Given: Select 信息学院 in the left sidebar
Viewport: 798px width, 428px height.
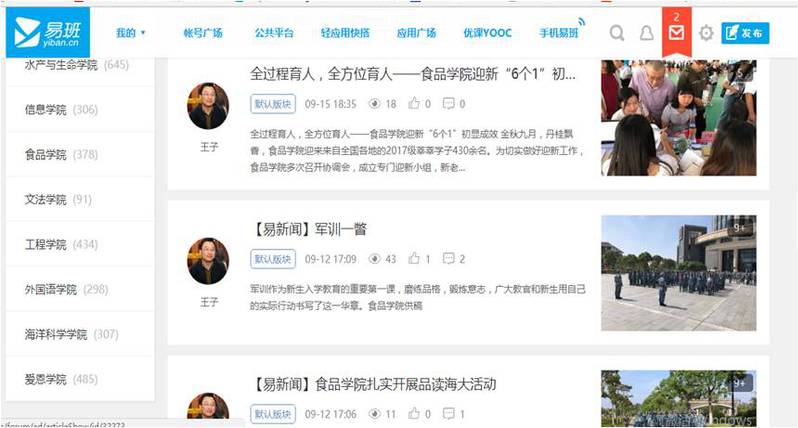Looking at the screenshot, I should [x=46, y=110].
